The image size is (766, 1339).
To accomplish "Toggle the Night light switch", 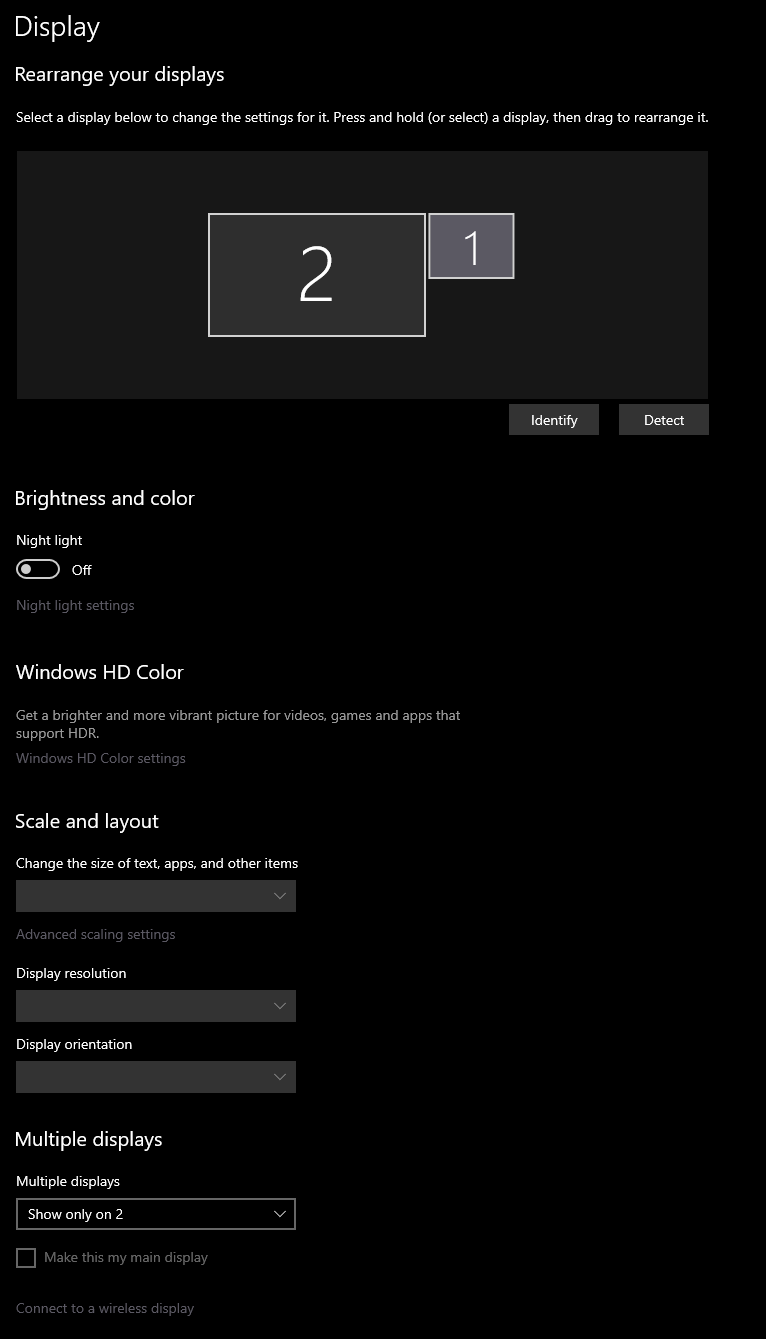I will (38, 569).
